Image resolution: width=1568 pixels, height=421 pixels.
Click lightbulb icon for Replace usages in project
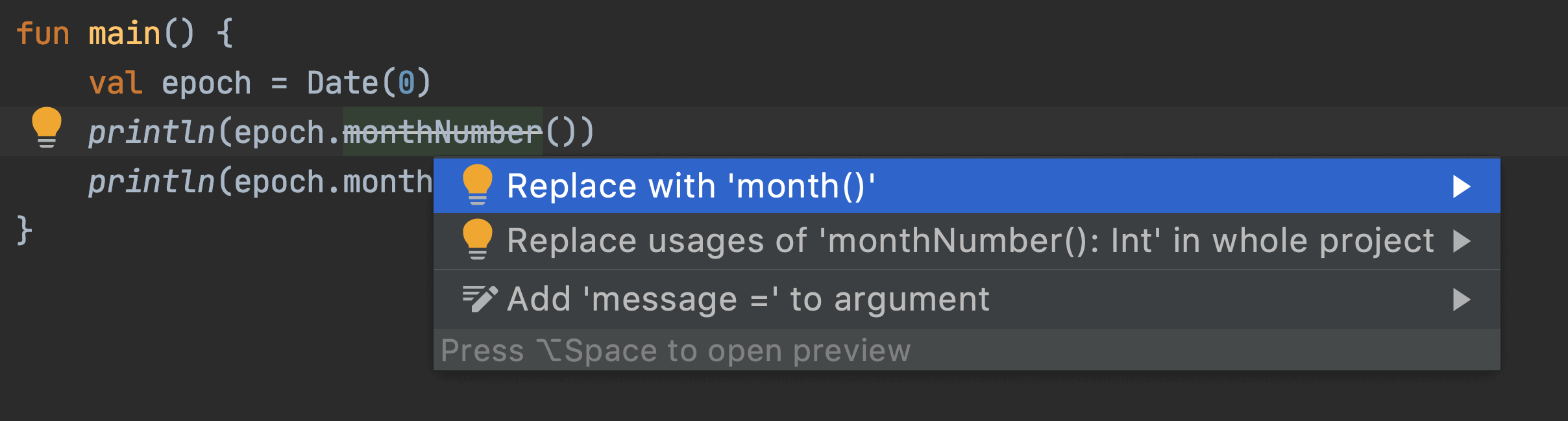tap(478, 240)
